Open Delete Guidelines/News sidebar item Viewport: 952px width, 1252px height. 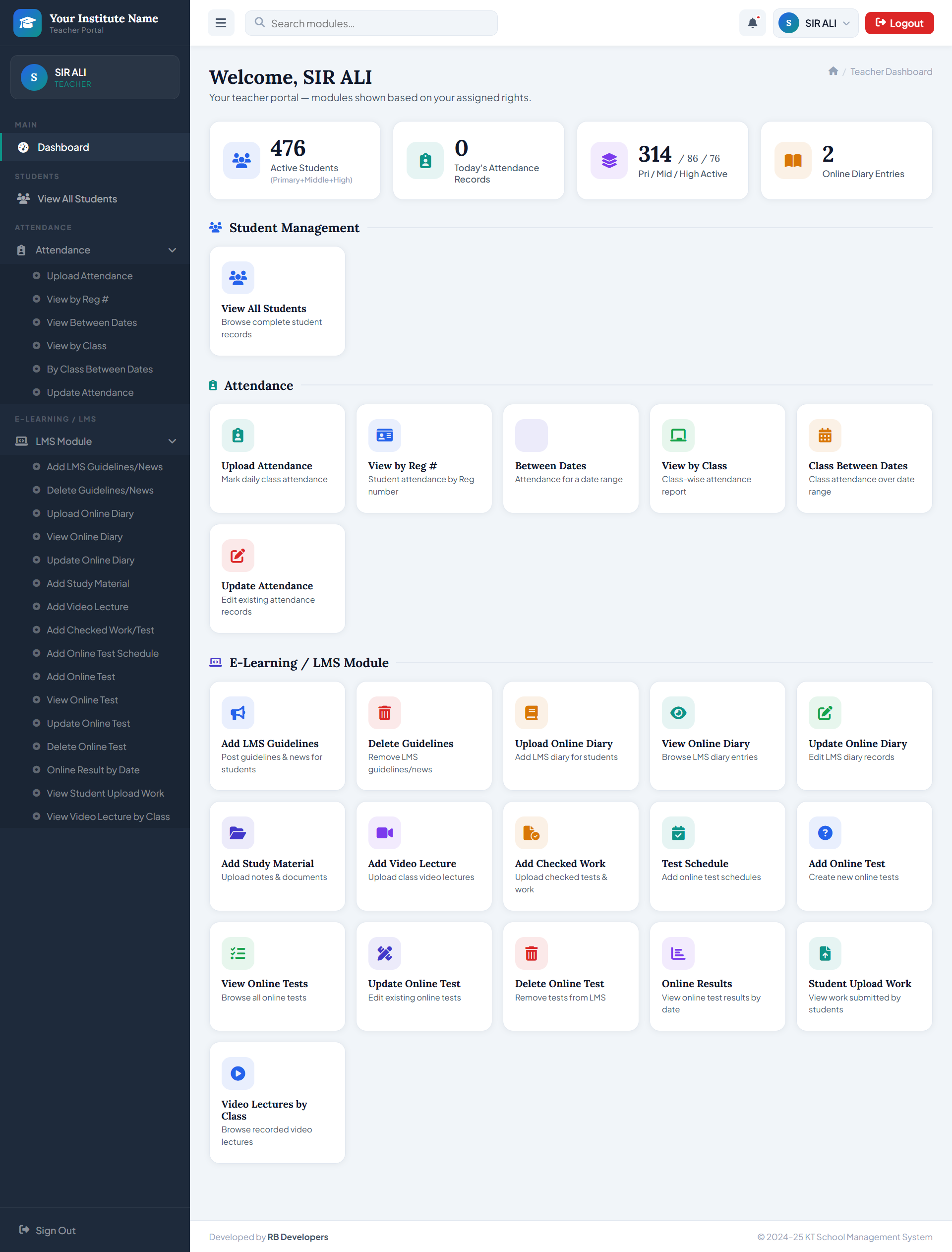95,490
